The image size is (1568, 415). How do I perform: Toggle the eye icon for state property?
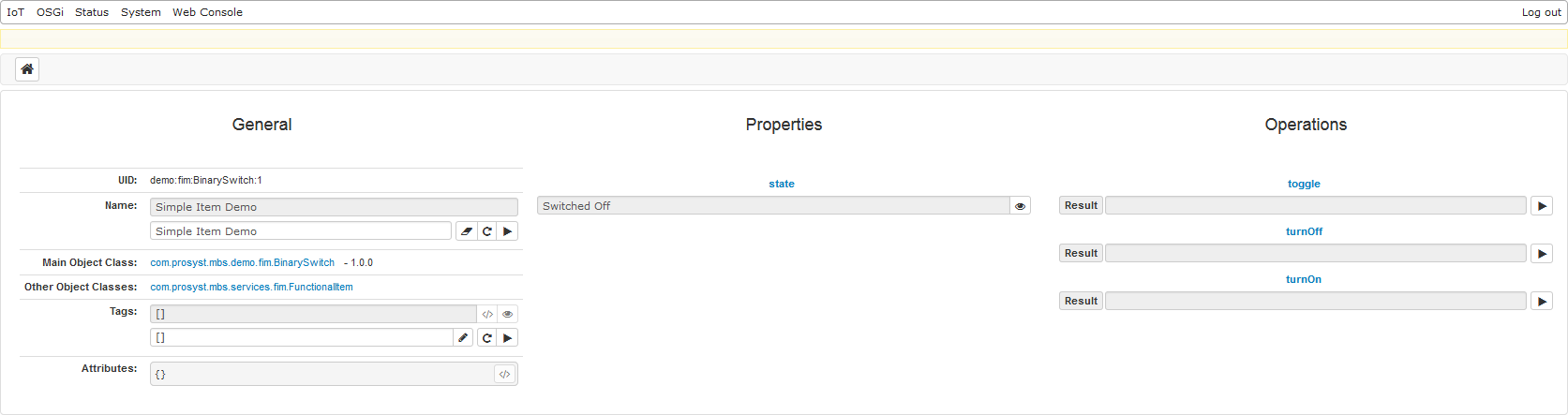point(1020,206)
